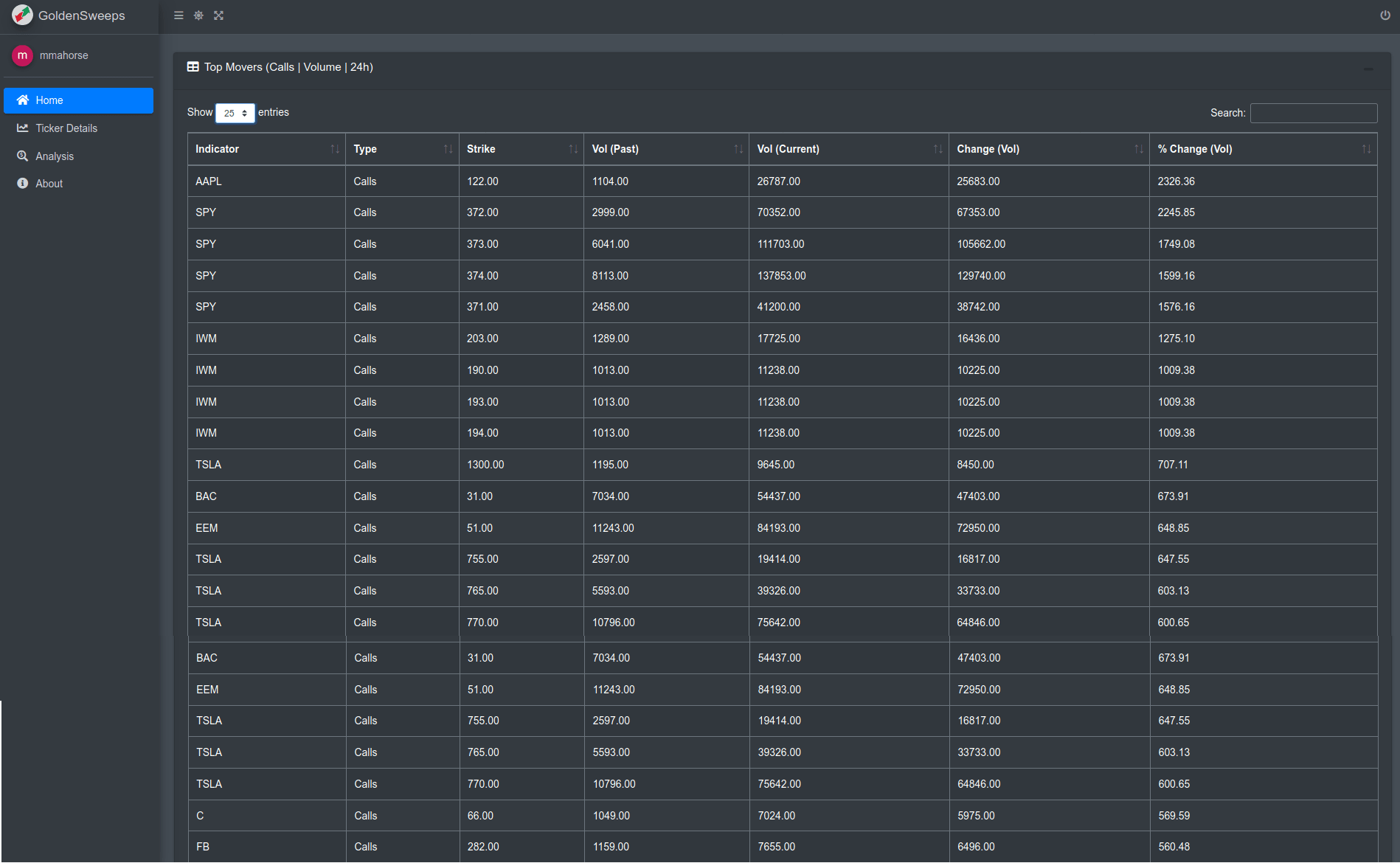Screen dimensions: 1400x863
Task: Click the Home house icon in sidebar
Action: click(x=23, y=100)
